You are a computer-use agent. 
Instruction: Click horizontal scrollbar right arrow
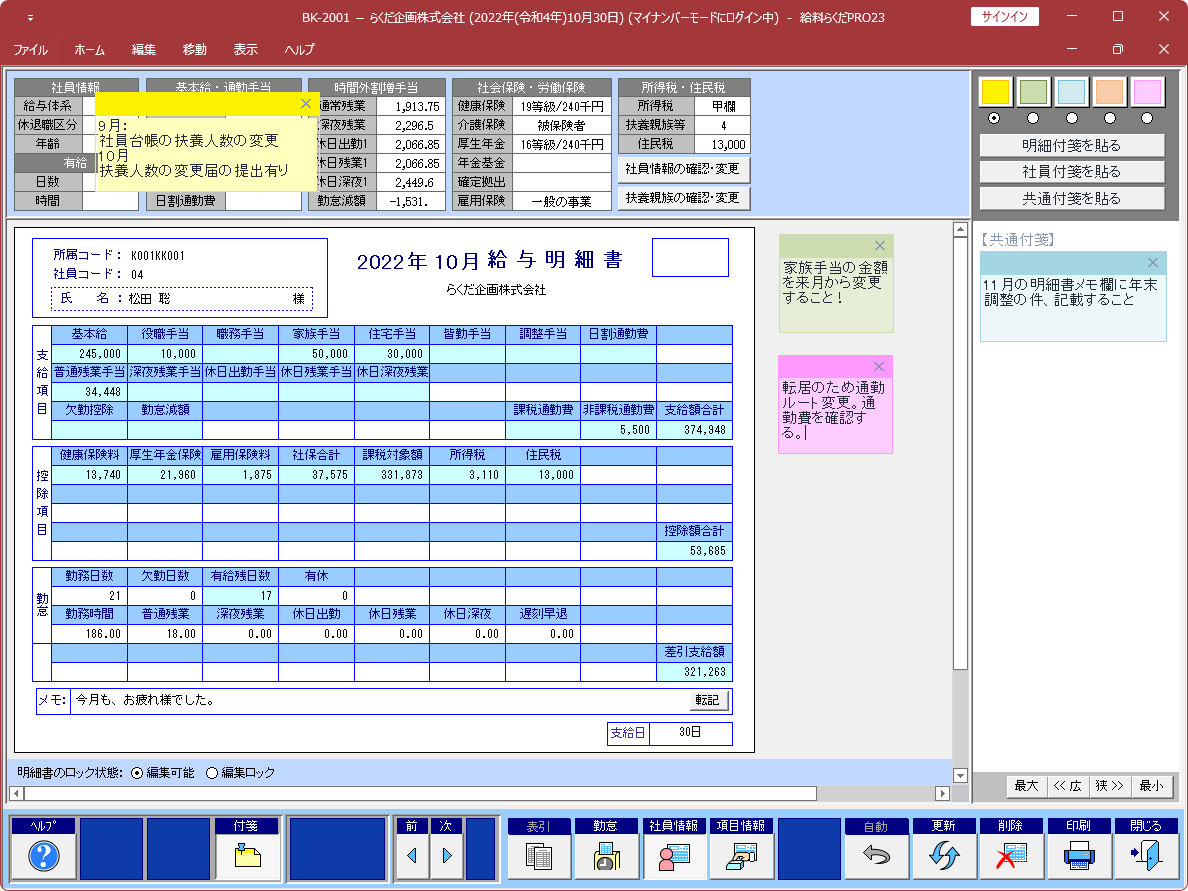[943, 793]
